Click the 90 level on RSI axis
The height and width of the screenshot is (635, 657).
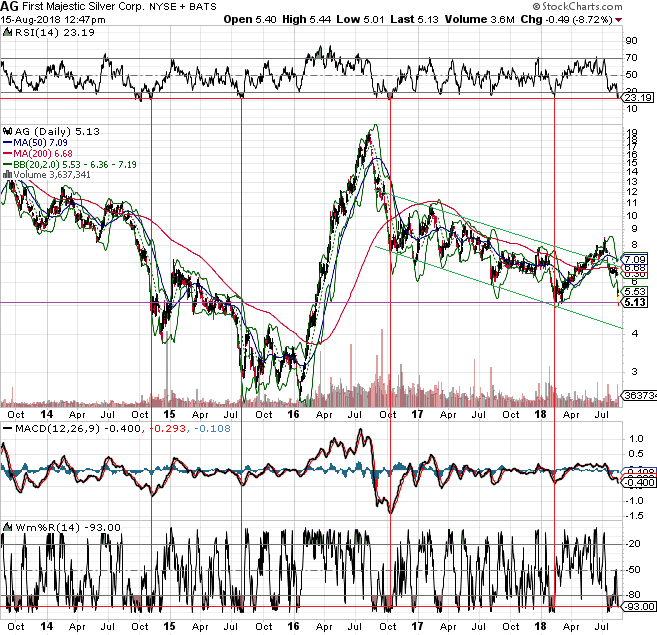pos(631,41)
